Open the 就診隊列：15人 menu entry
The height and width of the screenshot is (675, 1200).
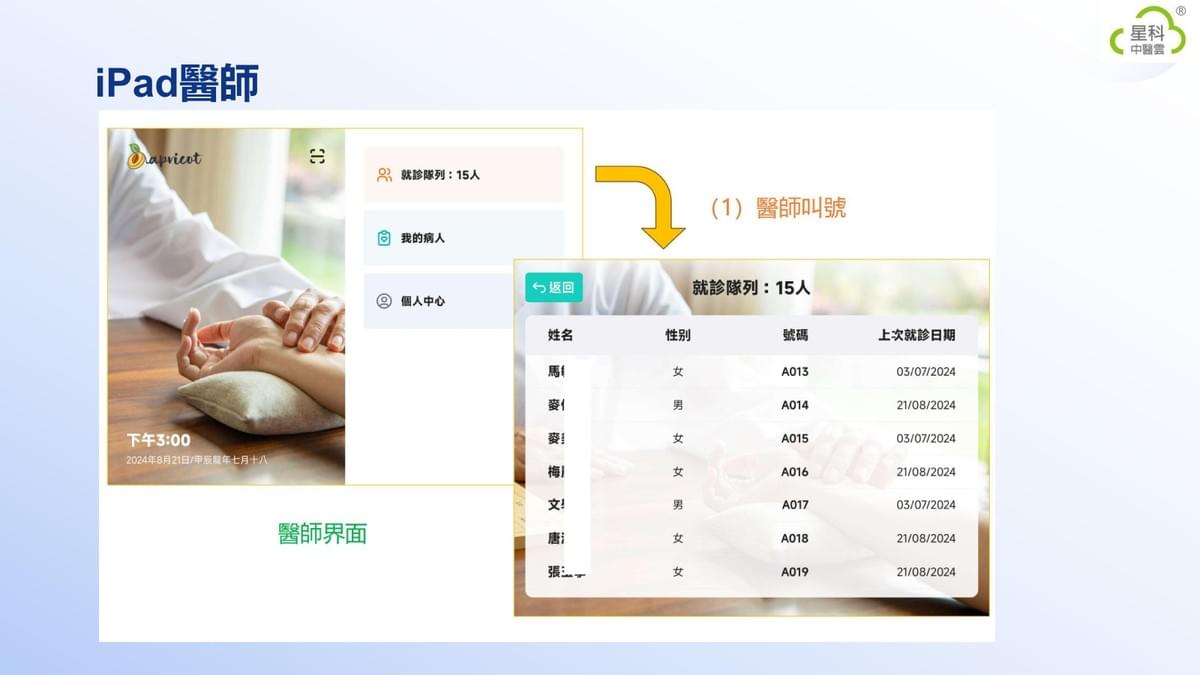(464, 175)
